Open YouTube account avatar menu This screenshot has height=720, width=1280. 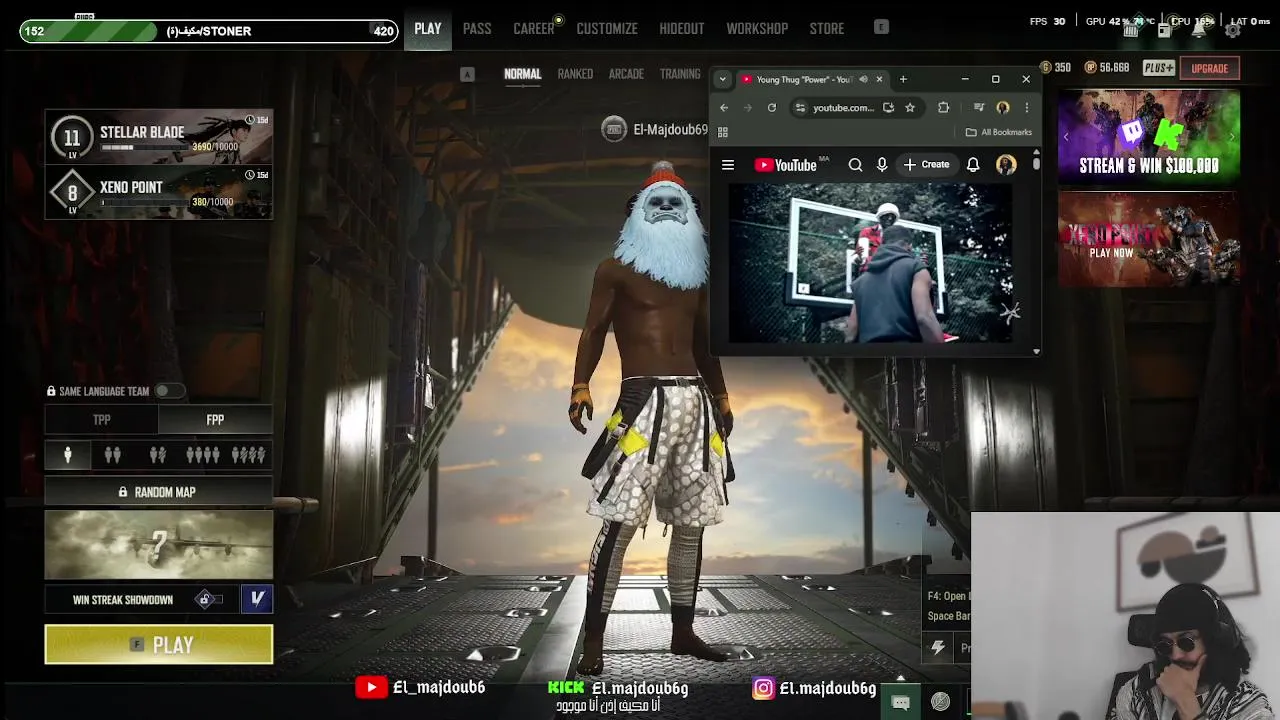[1006, 165]
